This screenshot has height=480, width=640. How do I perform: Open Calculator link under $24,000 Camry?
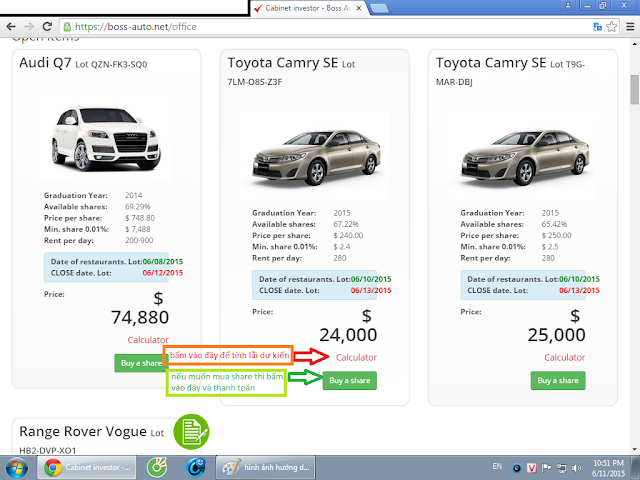tap(356, 358)
